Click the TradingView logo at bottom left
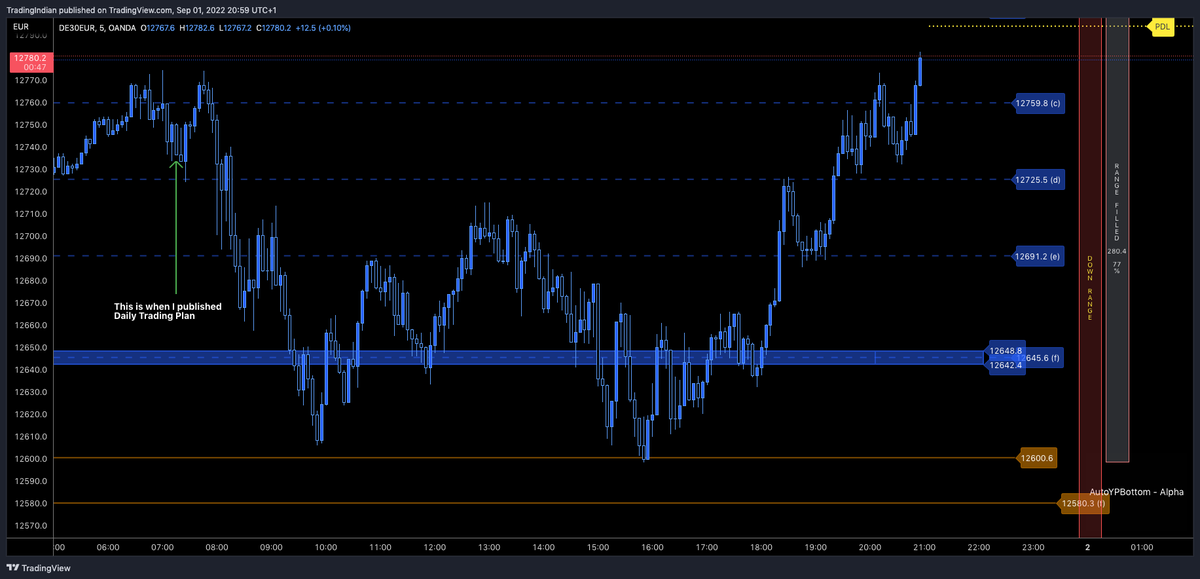 click(38, 568)
